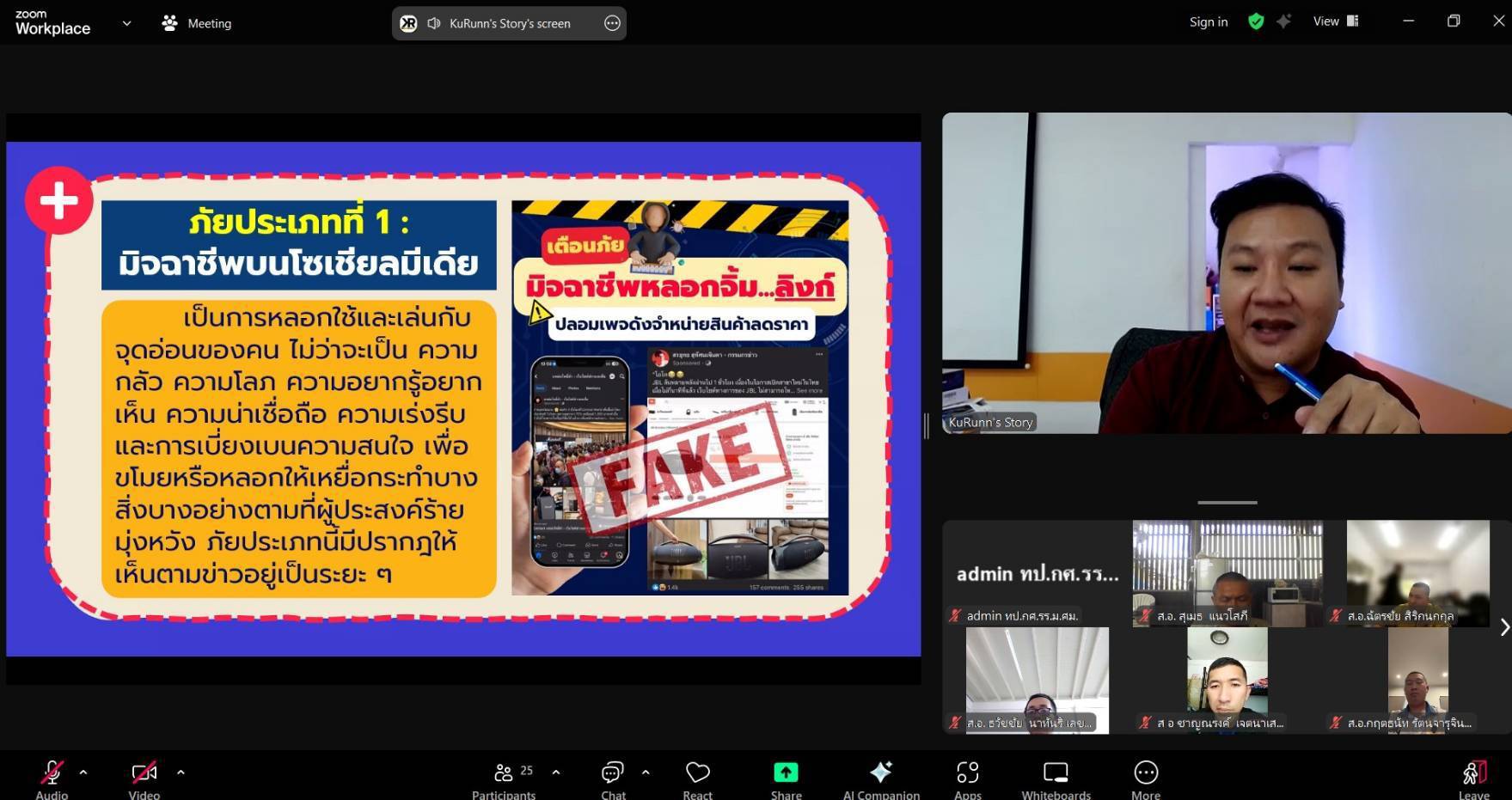The height and width of the screenshot is (800, 1512).
Task: Click the green Share screen icon
Action: 786,773
